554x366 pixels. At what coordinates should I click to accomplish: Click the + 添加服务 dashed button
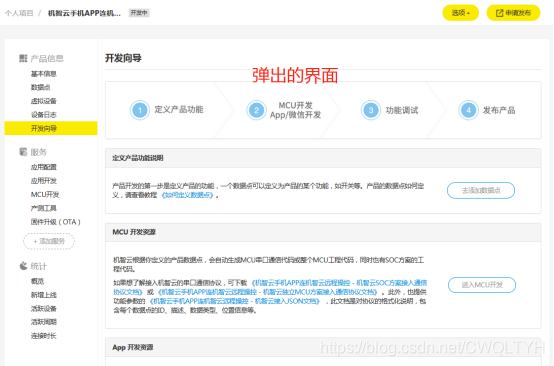[49, 241]
